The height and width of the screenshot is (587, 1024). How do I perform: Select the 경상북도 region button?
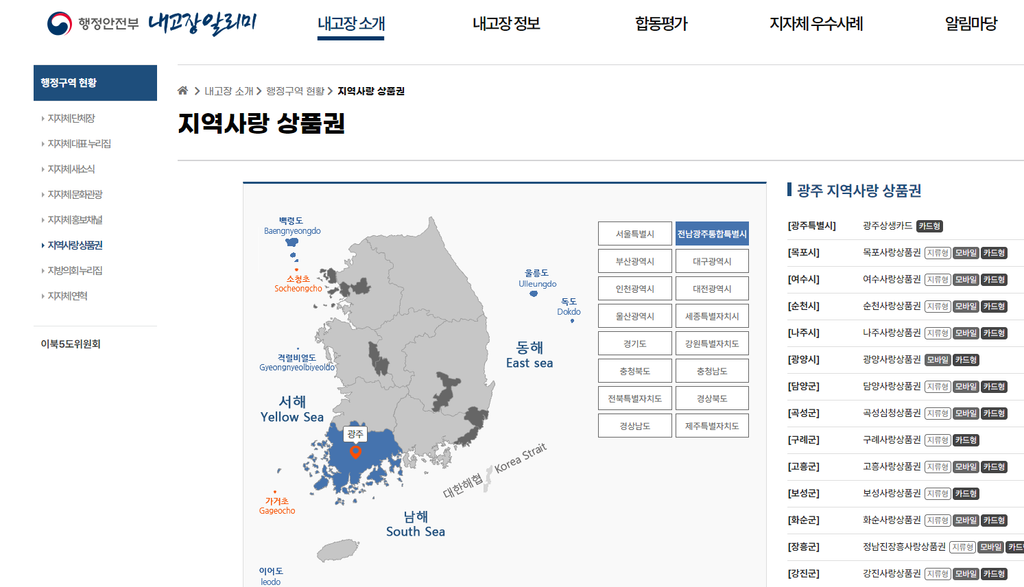(x=712, y=398)
